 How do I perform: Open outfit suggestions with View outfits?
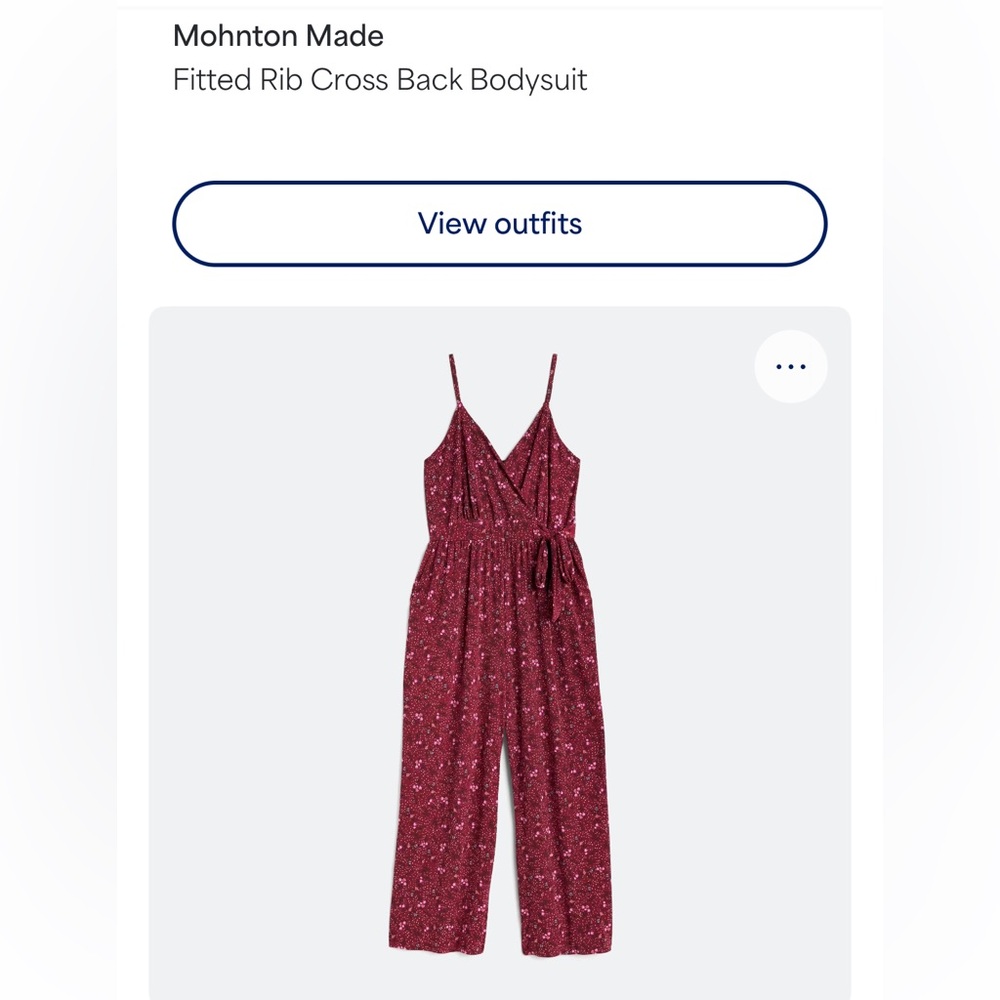click(500, 223)
